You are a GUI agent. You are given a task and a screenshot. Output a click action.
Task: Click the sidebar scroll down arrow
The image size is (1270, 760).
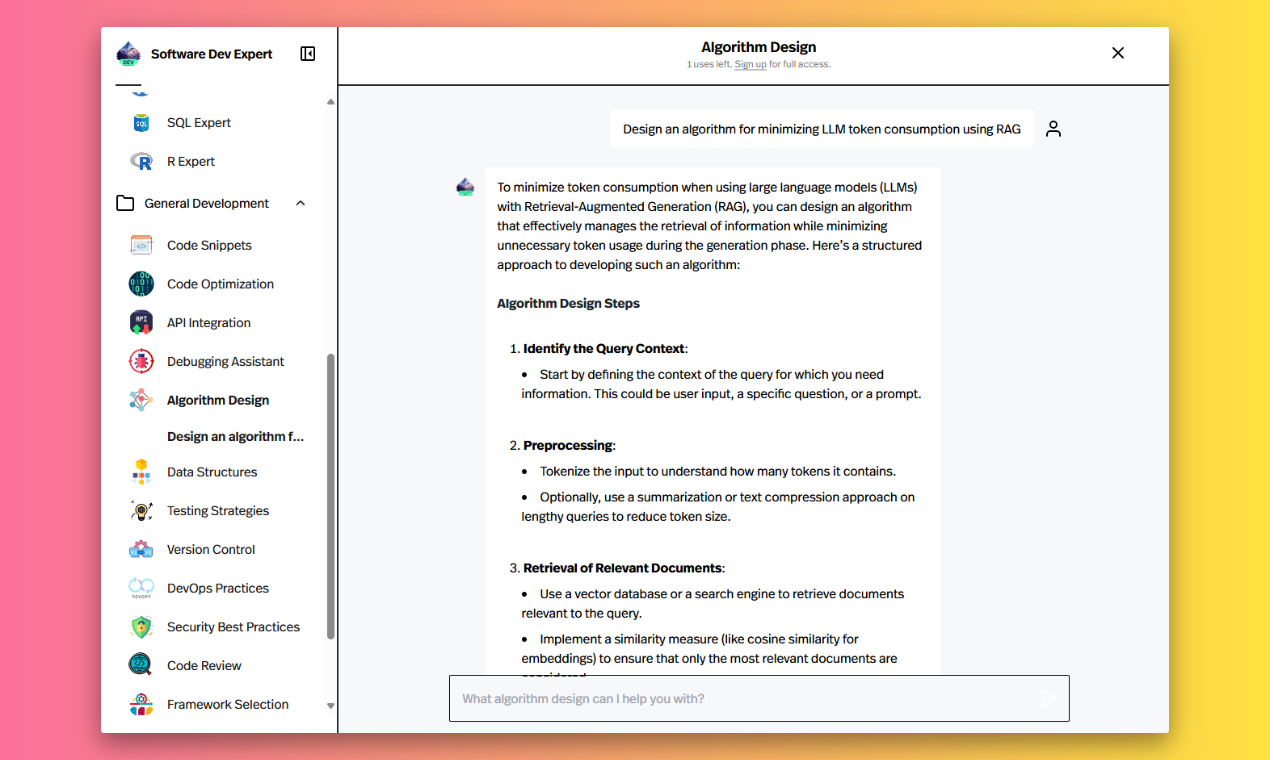[331, 705]
